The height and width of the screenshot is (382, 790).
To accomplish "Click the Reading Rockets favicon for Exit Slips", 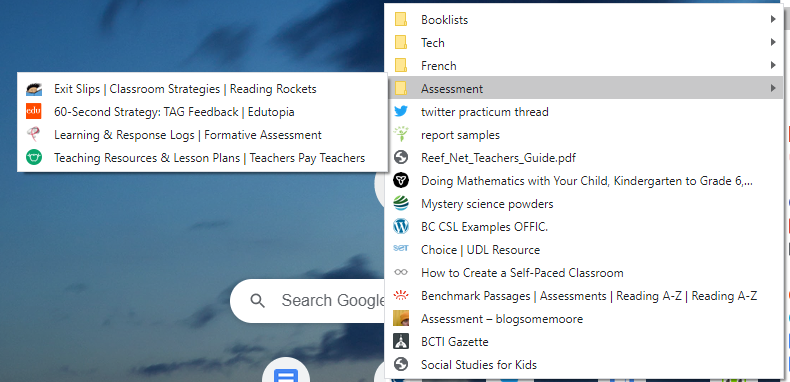I will pyautogui.click(x=34, y=89).
